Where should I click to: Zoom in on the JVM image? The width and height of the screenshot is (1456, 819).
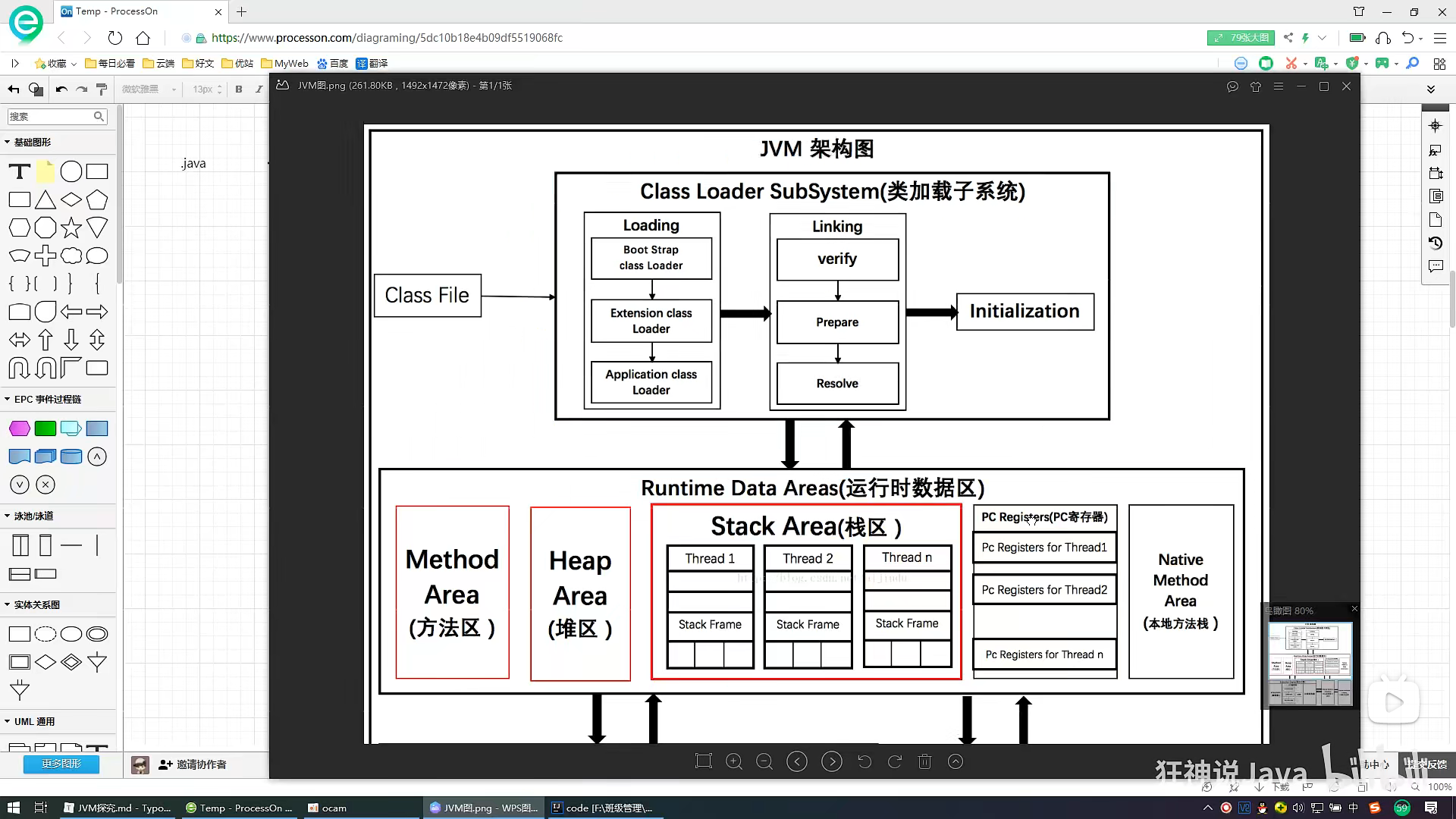point(734,761)
